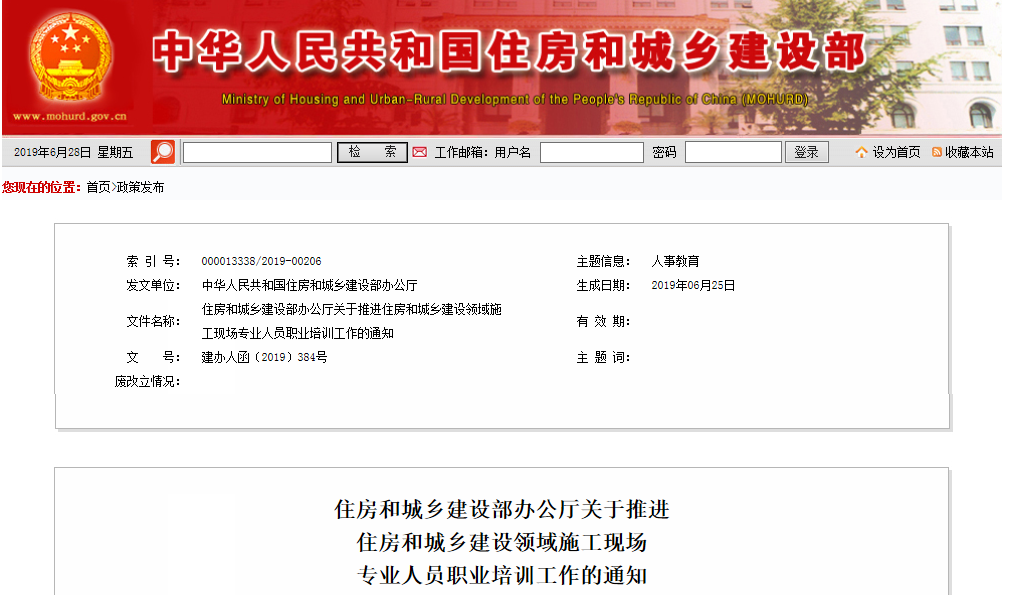
Task: Click the house icon for 设为首页
Action: click(x=861, y=152)
